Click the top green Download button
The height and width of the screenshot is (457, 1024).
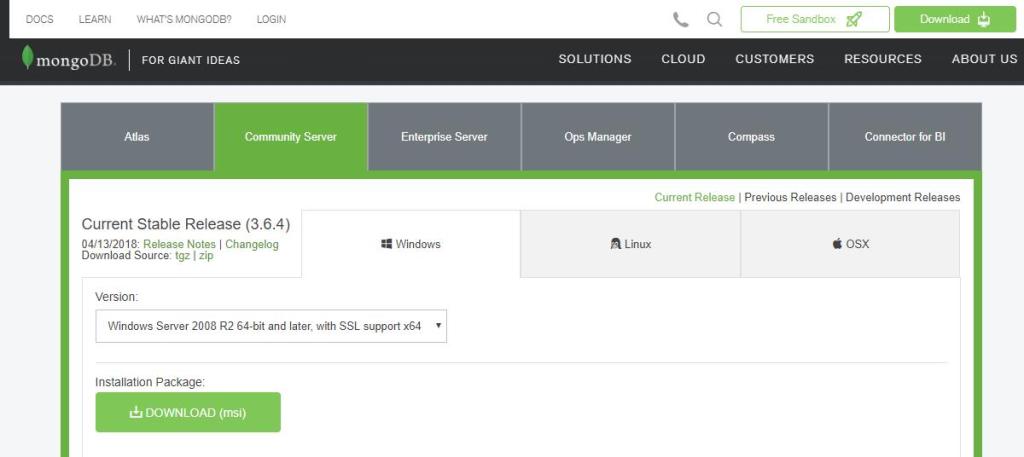955,19
